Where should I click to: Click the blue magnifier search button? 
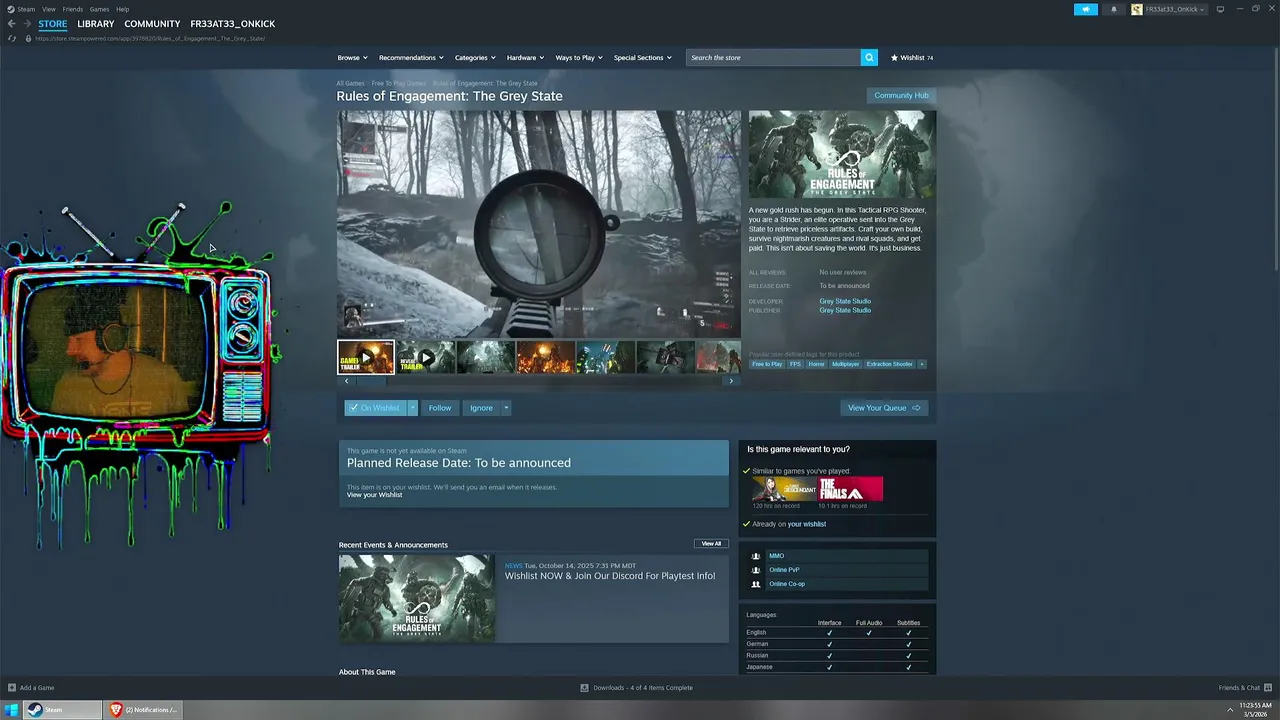[869, 57]
